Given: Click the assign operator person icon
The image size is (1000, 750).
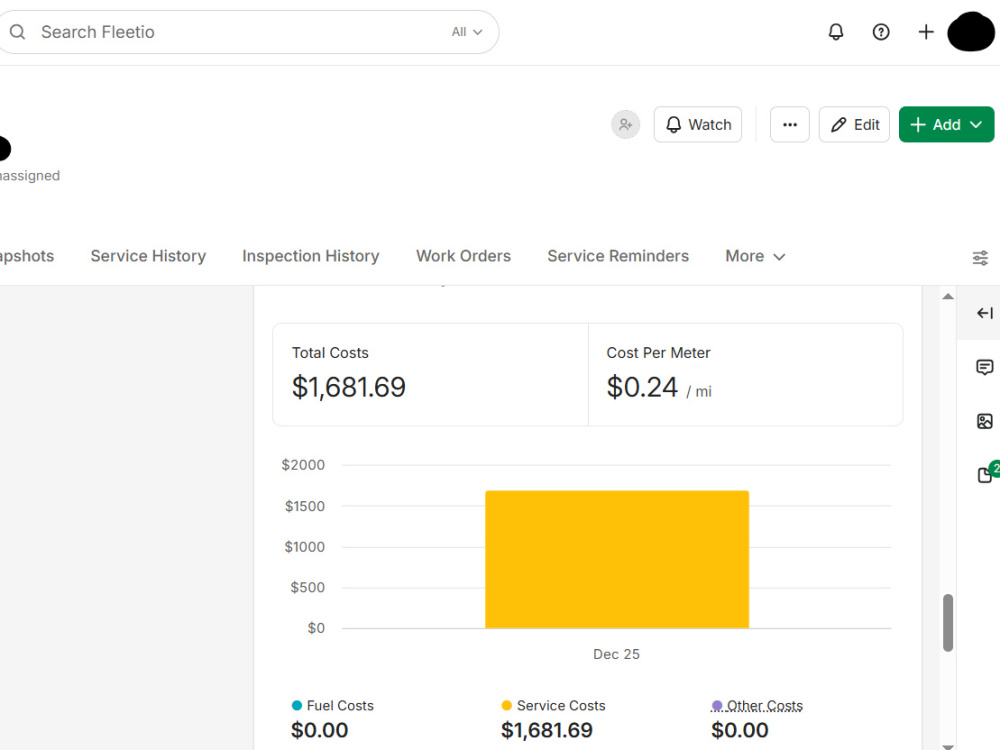Looking at the screenshot, I should point(626,124).
